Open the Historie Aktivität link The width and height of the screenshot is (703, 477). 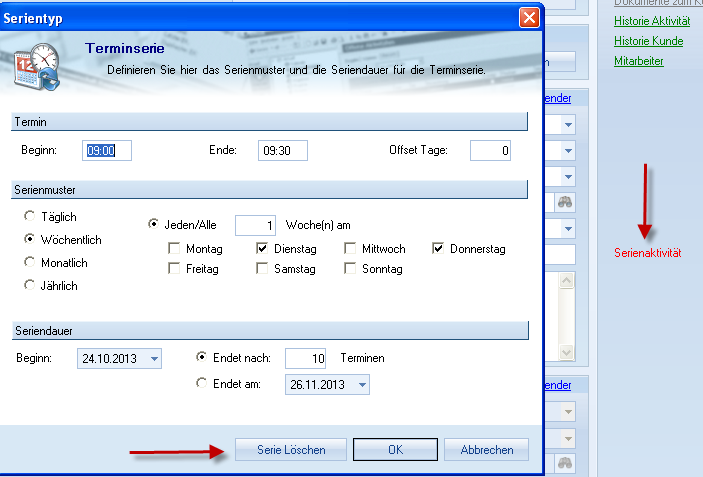[652, 20]
